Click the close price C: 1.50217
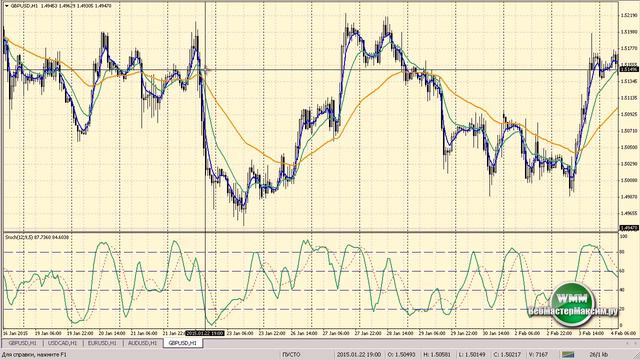This screenshot has height=360, width=640. pyautogui.click(x=507, y=355)
